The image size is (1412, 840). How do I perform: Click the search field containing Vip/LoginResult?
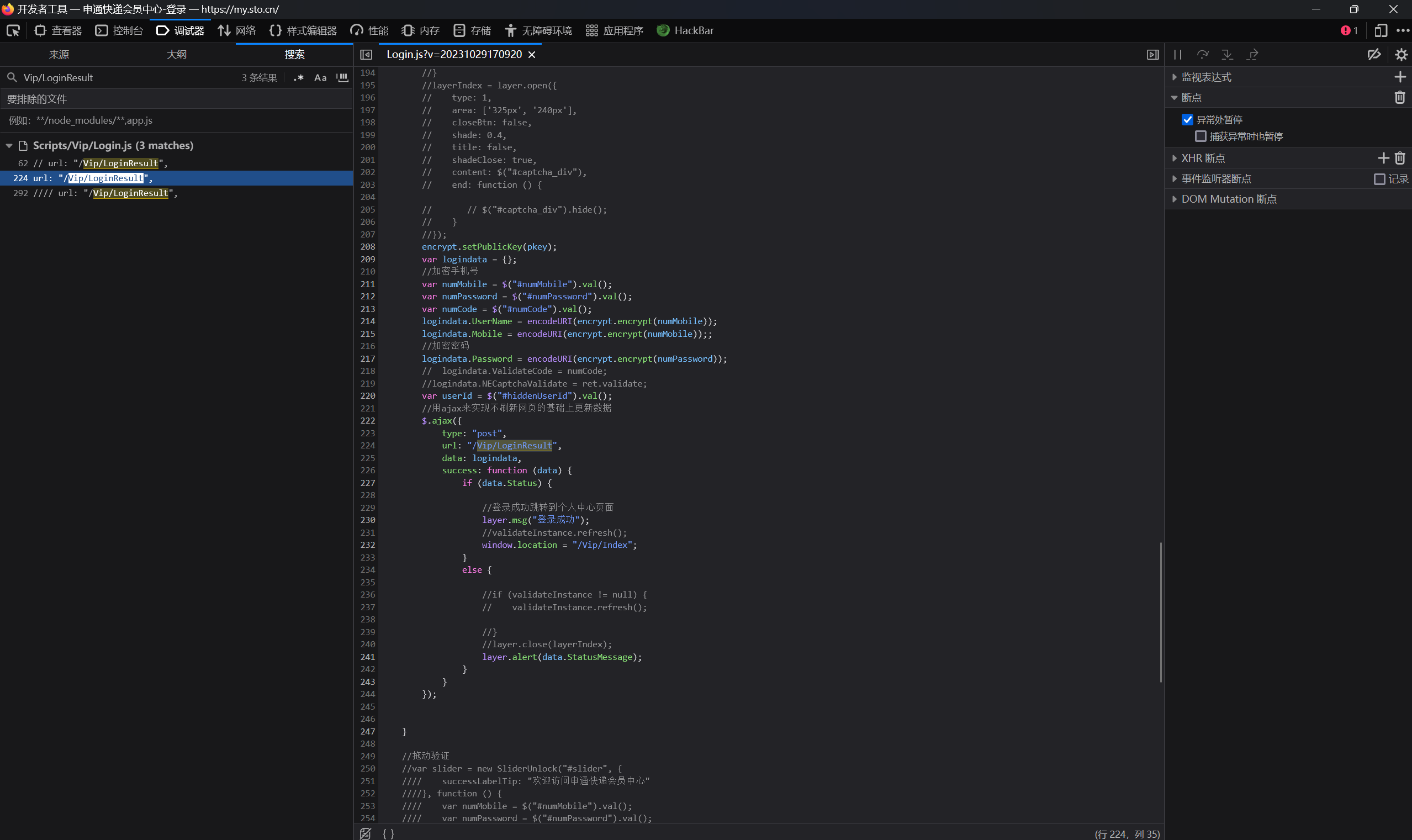pos(128,77)
